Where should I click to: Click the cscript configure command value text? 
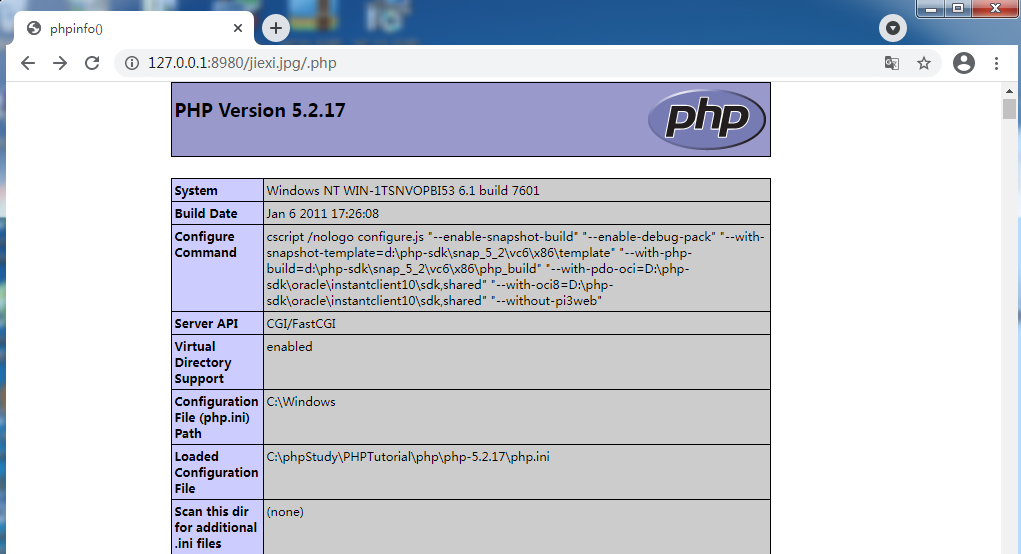pos(516,268)
